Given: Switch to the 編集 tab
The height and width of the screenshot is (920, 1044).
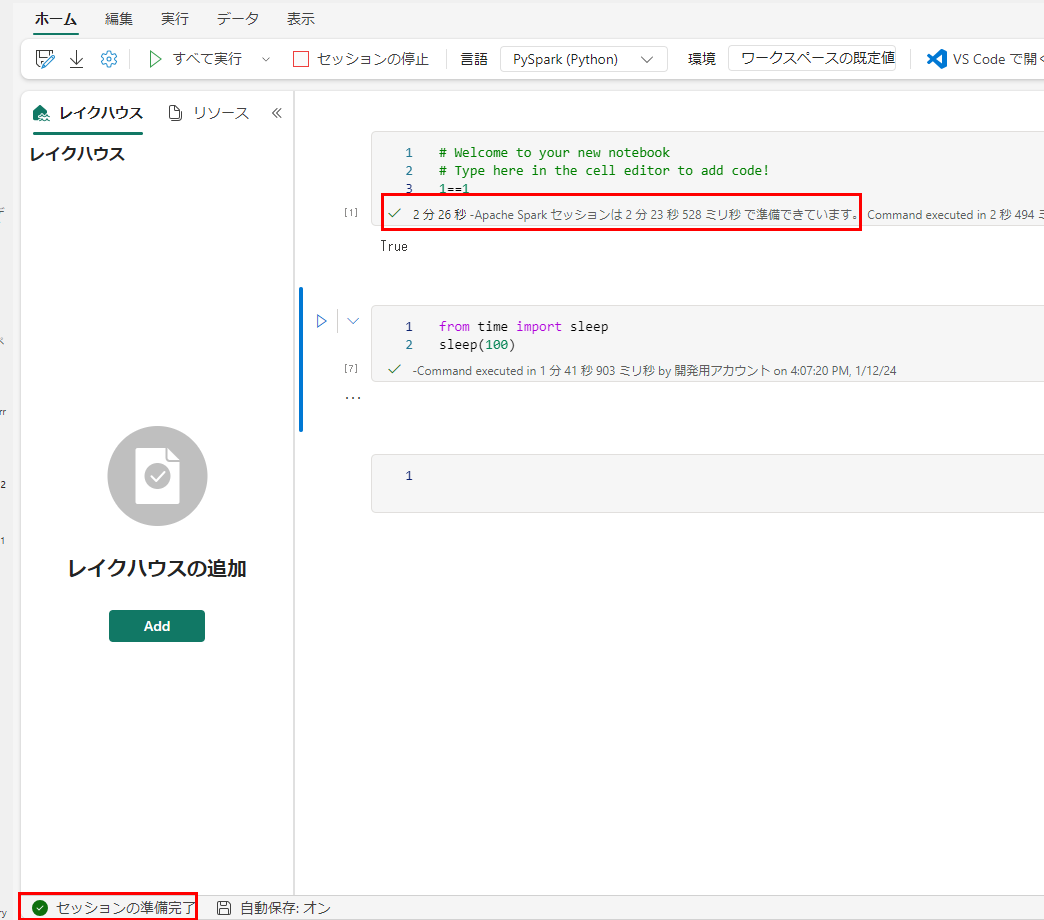Looking at the screenshot, I should point(119,19).
